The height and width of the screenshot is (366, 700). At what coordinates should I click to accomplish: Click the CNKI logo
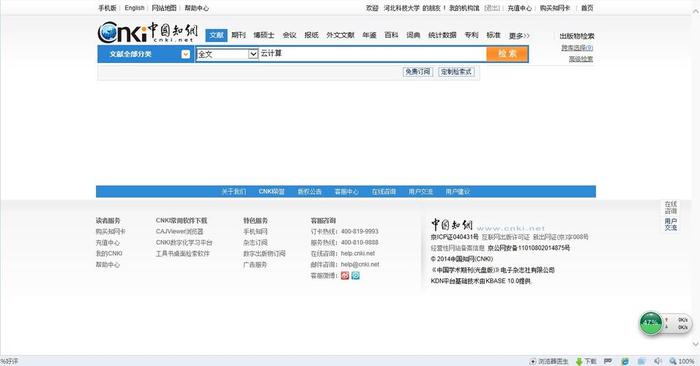pos(148,33)
